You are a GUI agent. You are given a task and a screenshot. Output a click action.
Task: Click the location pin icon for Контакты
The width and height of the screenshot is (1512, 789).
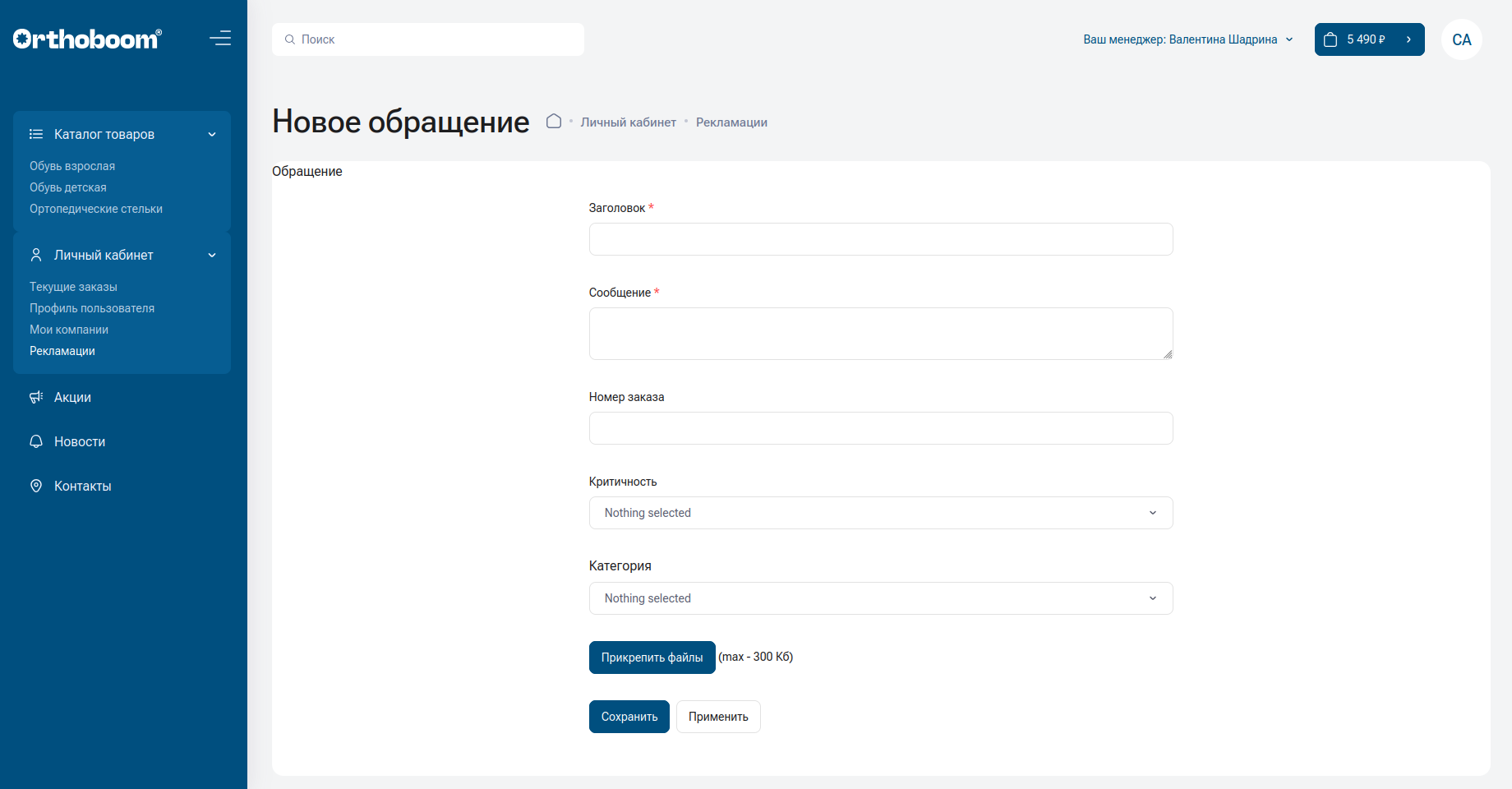(x=35, y=485)
